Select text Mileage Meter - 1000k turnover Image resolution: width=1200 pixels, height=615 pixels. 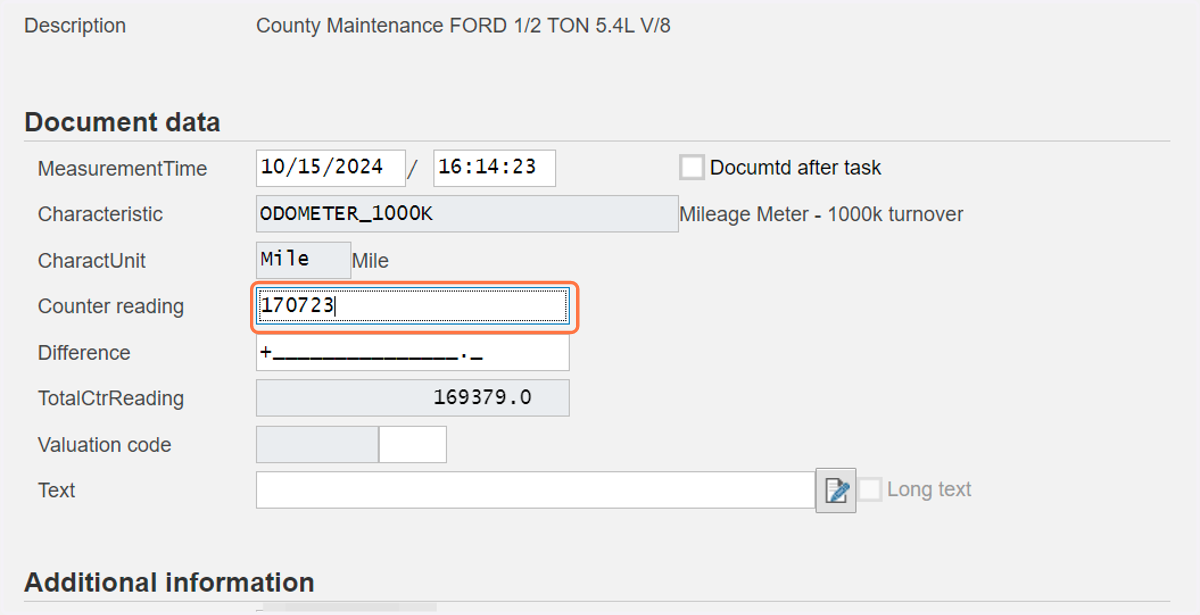click(x=821, y=214)
